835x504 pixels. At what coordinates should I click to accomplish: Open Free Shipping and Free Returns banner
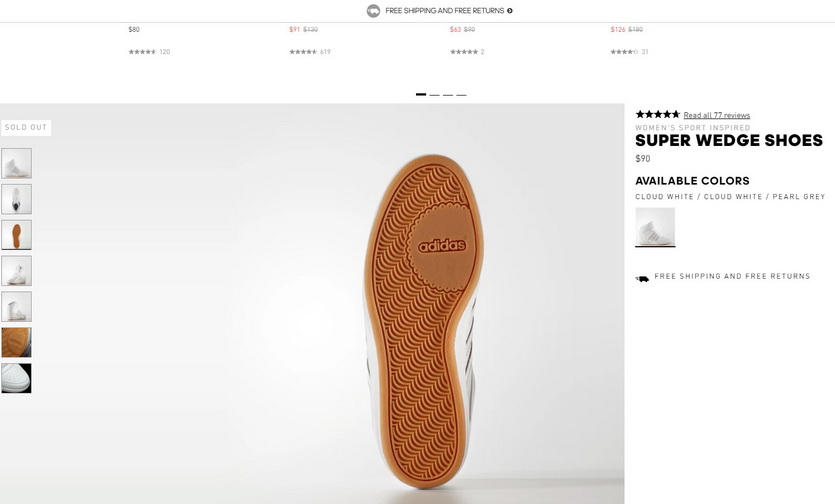[x=444, y=11]
